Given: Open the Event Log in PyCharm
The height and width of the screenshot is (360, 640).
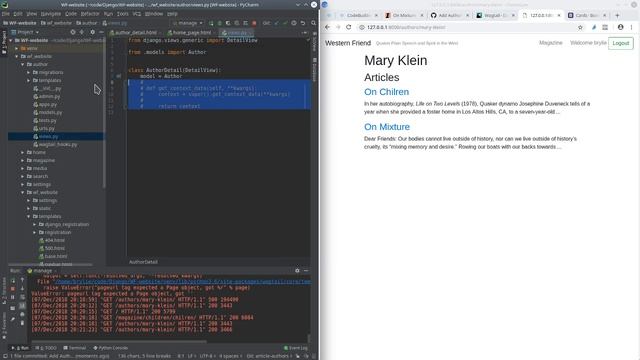Looking at the screenshot, I should 296,348.
